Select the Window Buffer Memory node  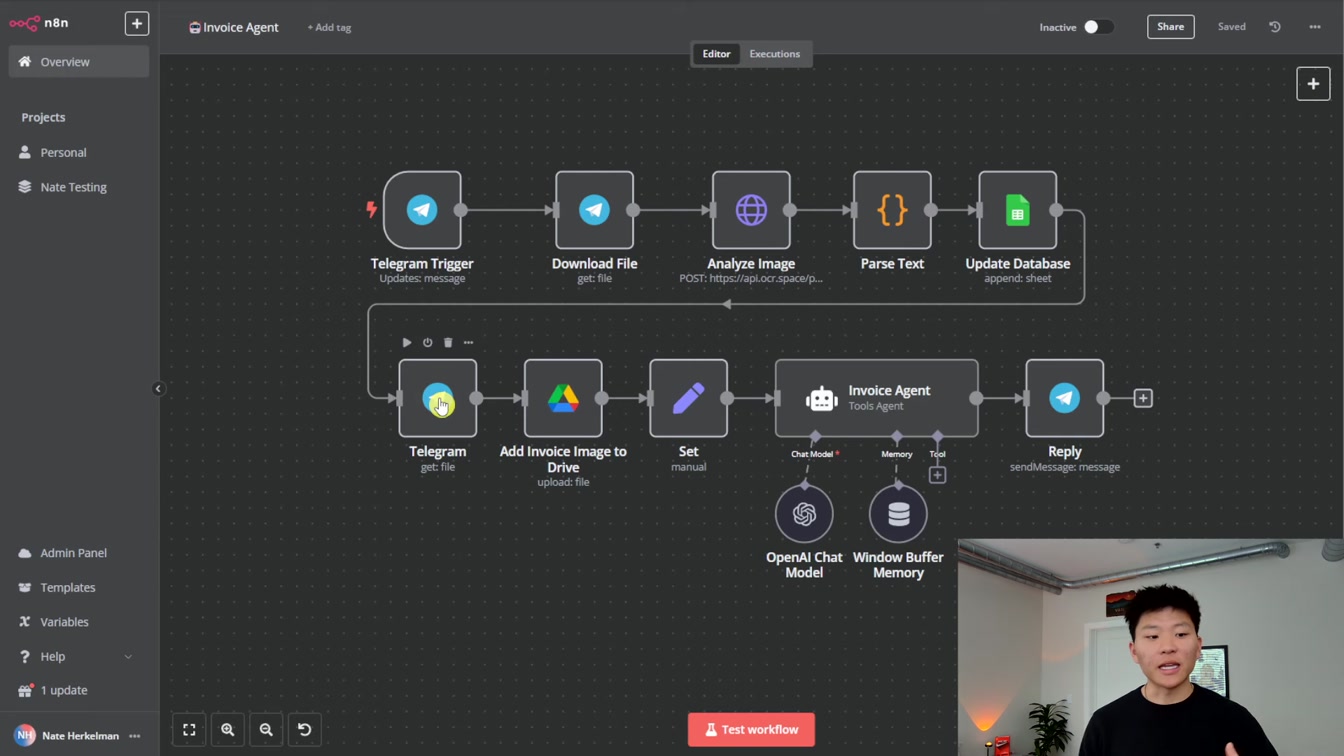[898, 514]
